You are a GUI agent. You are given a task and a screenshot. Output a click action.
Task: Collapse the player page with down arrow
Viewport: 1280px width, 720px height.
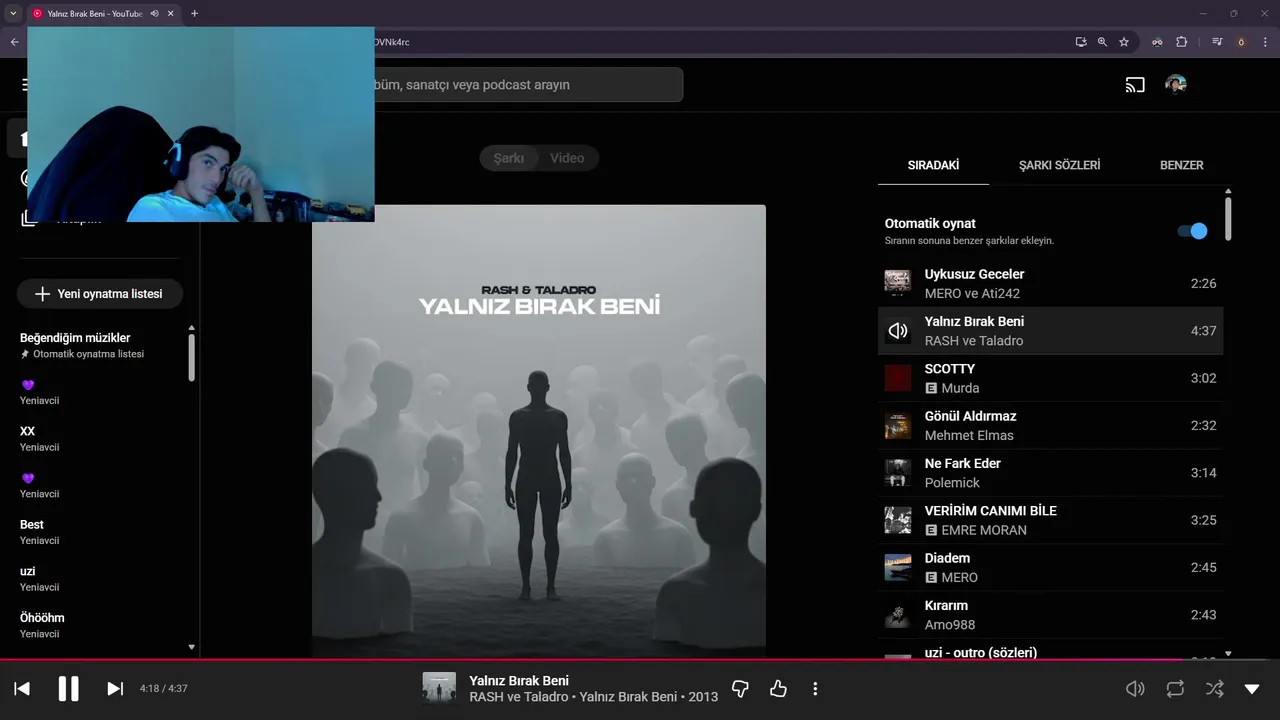tap(1252, 688)
